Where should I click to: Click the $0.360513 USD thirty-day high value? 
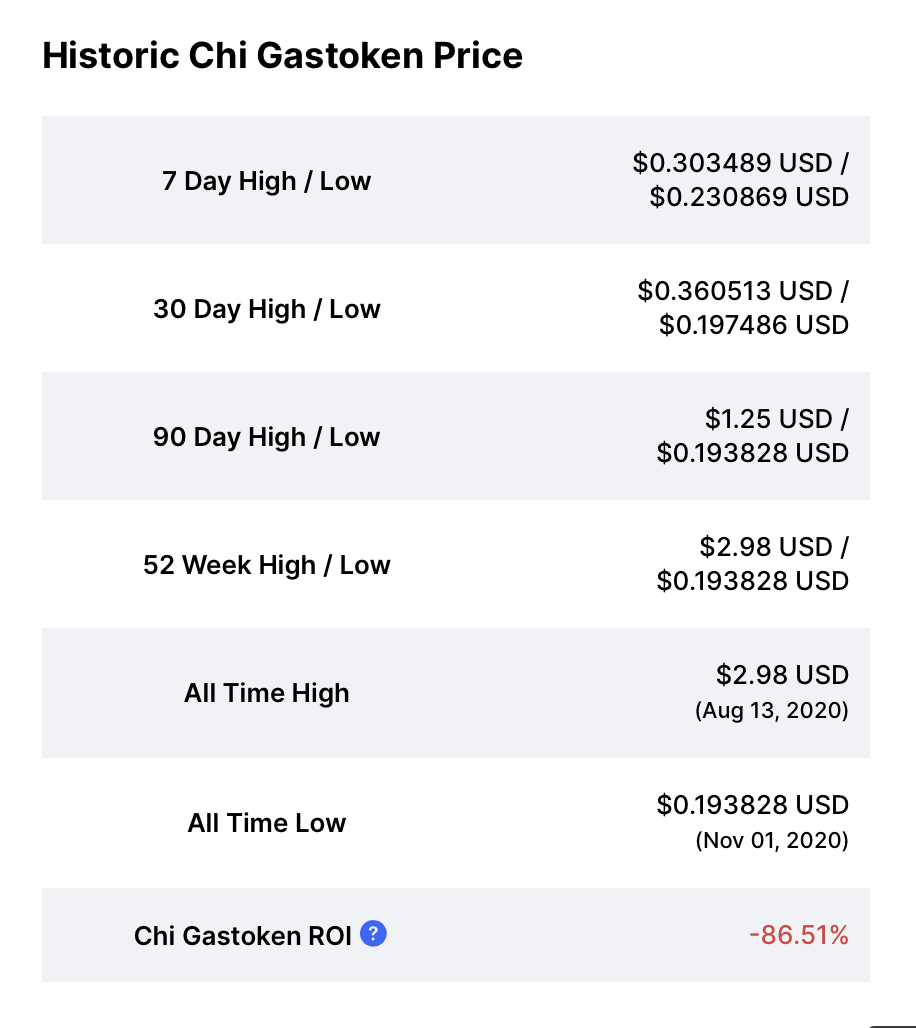pyautogui.click(x=735, y=291)
